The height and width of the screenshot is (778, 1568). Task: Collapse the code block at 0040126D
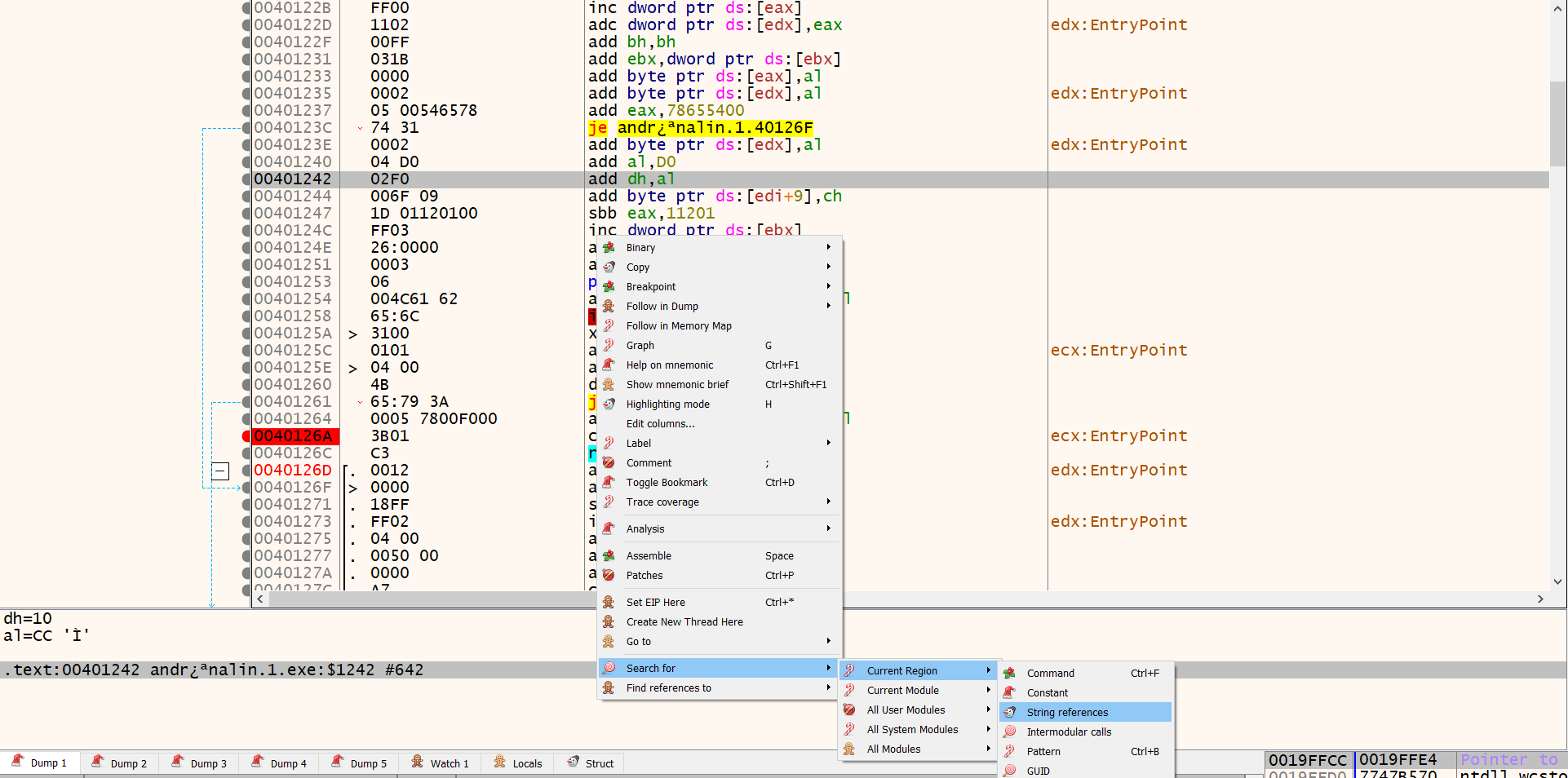220,471
